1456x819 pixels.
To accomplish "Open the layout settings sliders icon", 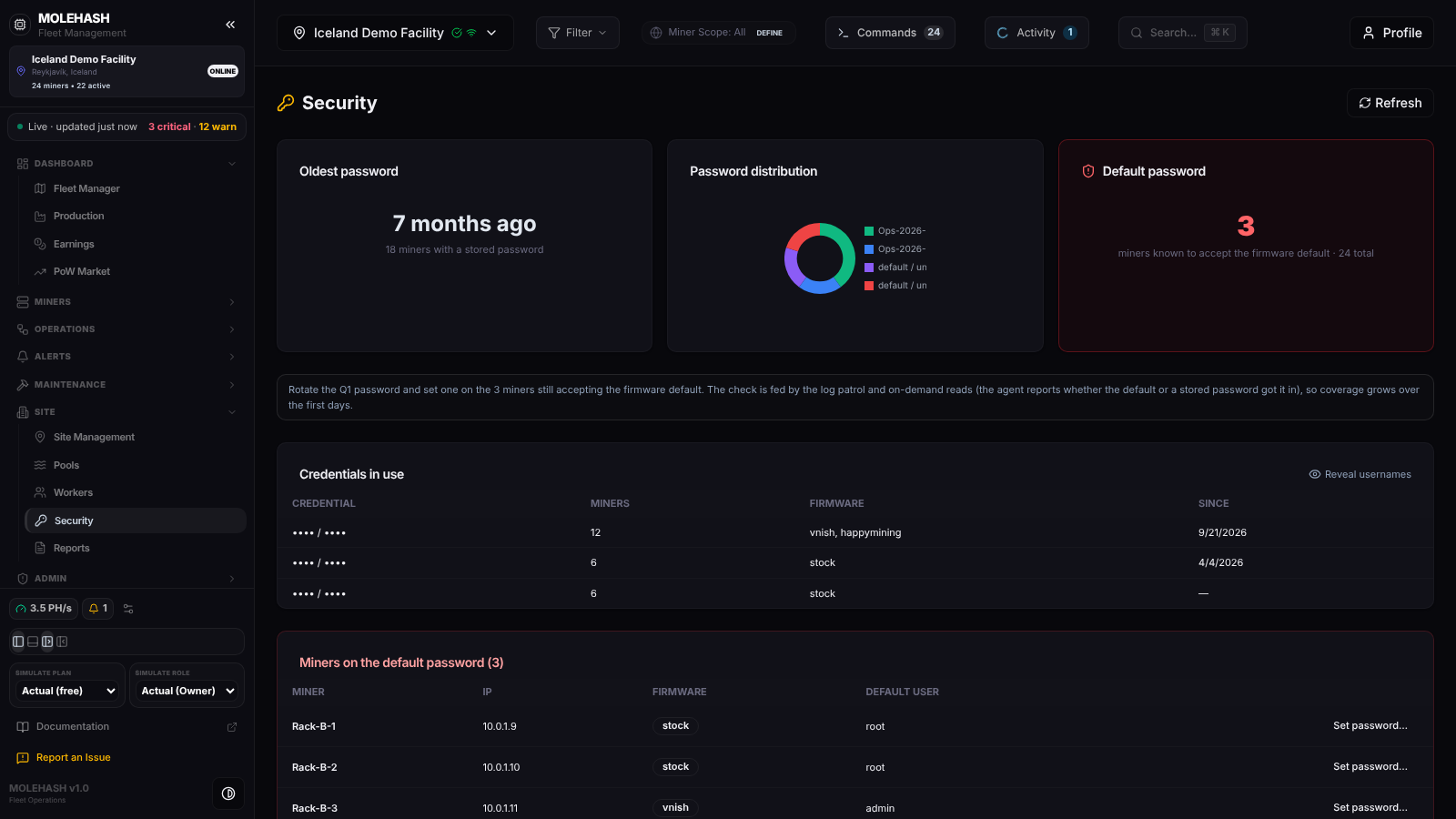I will click(128, 609).
